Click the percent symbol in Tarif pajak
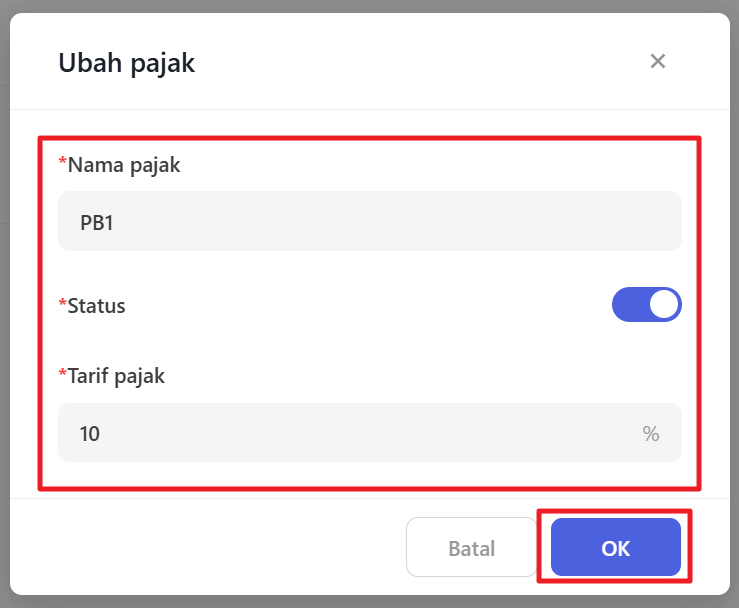 click(x=651, y=433)
